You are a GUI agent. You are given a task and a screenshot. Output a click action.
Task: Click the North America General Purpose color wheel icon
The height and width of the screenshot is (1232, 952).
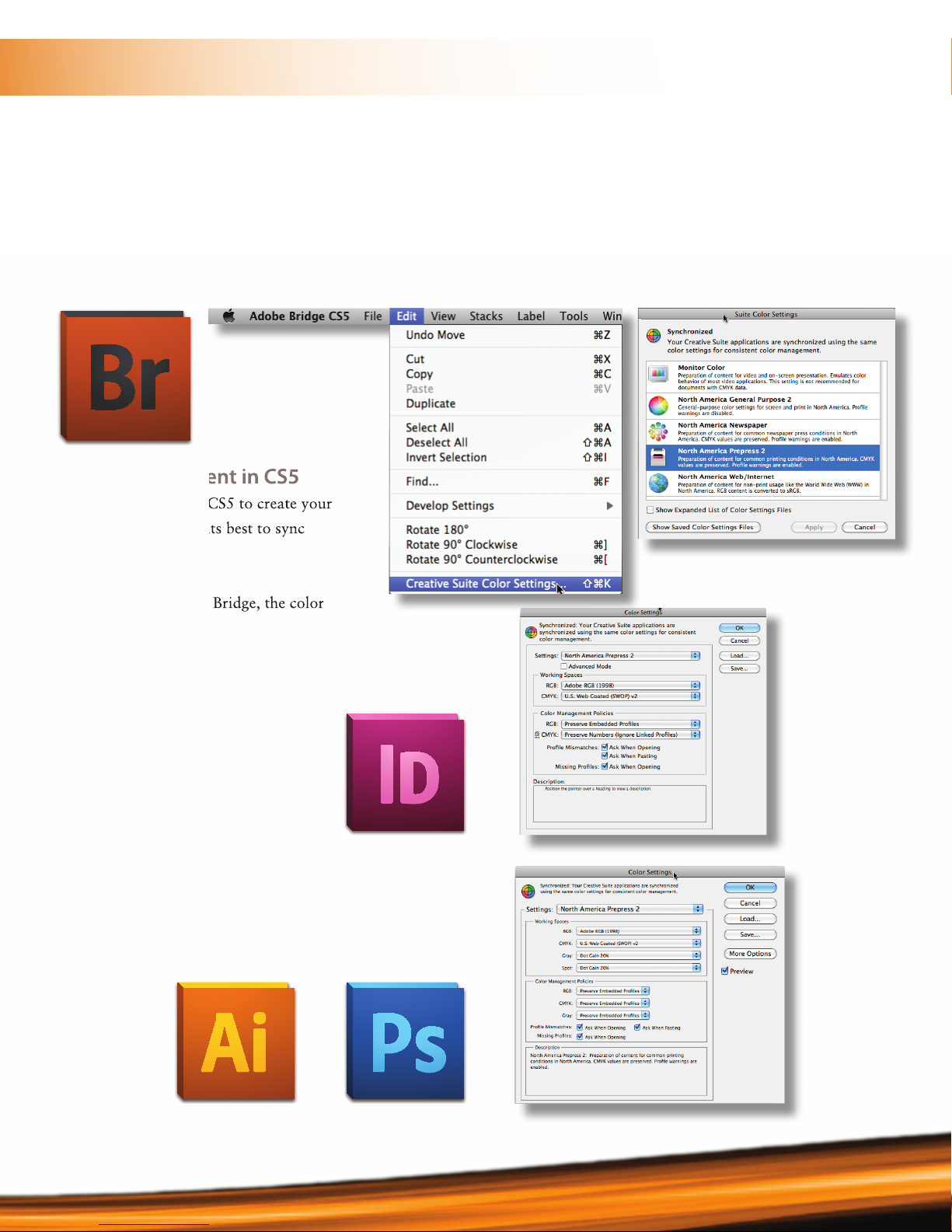click(x=658, y=405)
